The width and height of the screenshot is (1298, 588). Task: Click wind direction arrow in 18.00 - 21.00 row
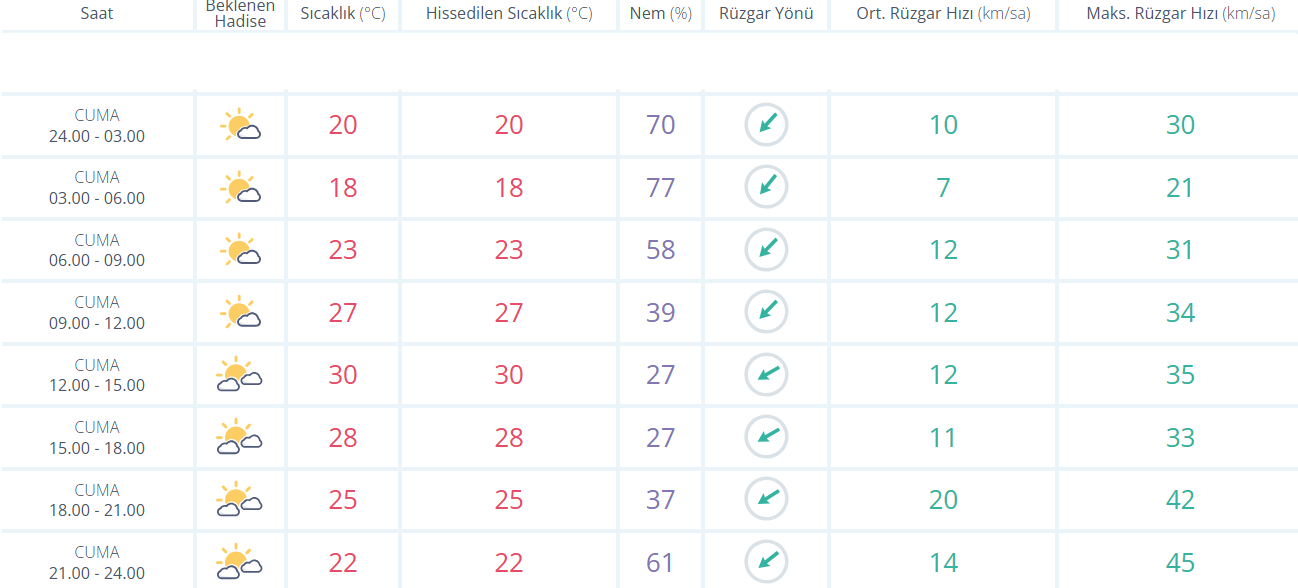pos(767,499)
